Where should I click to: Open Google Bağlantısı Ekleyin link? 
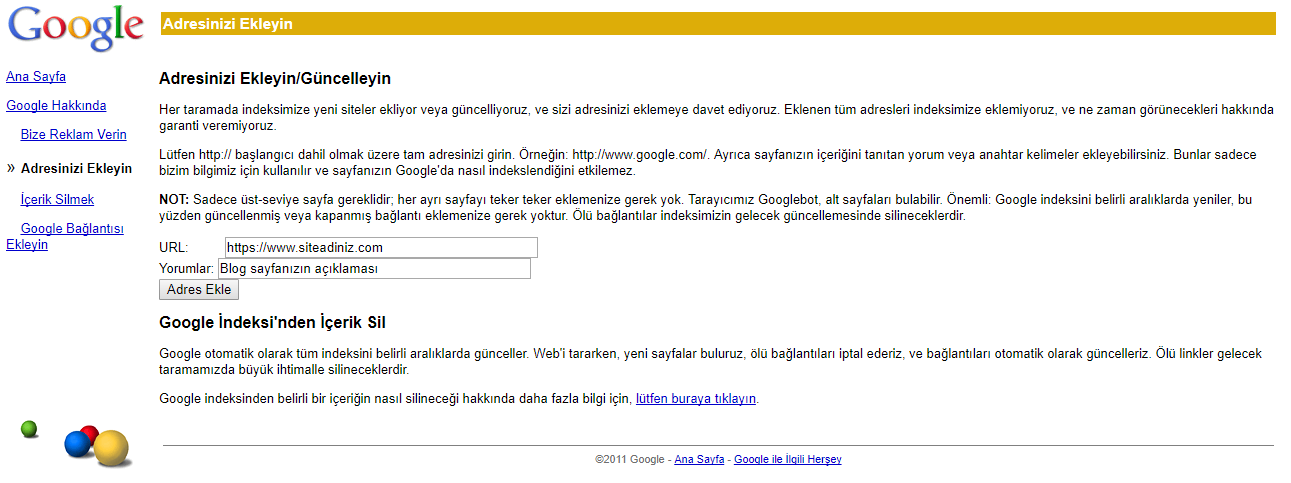(65, 237)
